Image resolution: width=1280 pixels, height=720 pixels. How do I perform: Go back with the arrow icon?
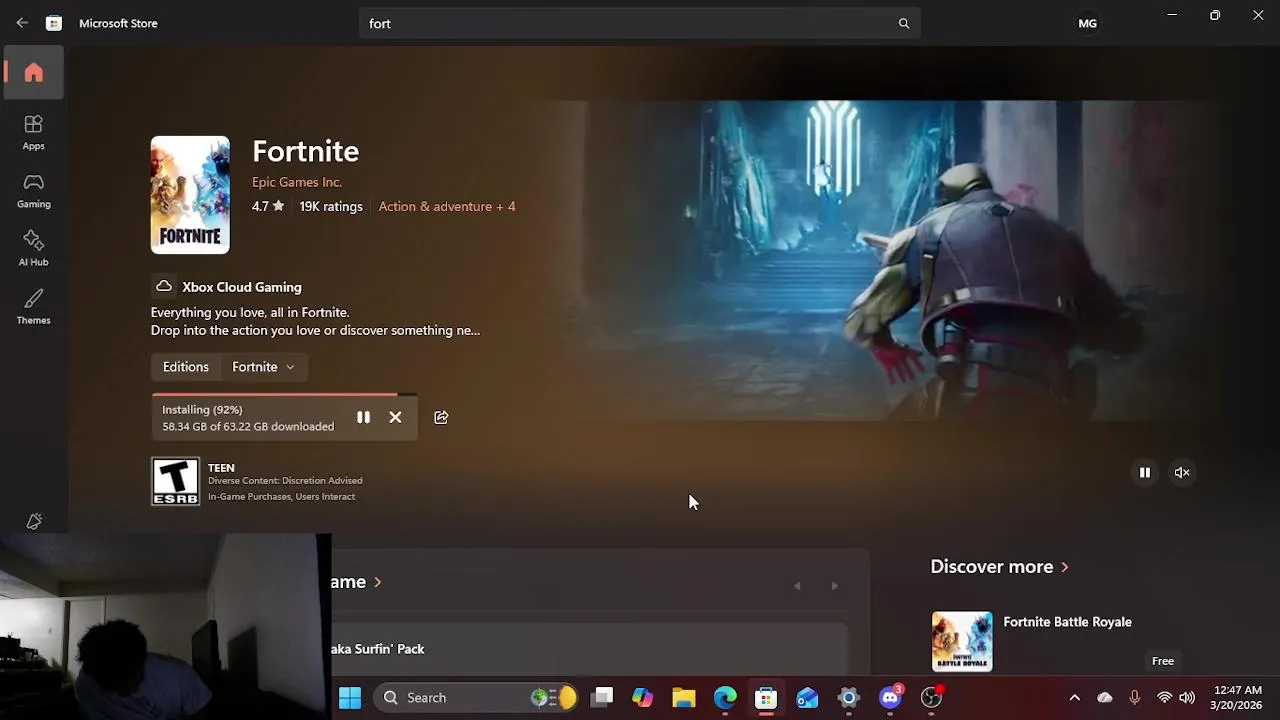[22, 23]
